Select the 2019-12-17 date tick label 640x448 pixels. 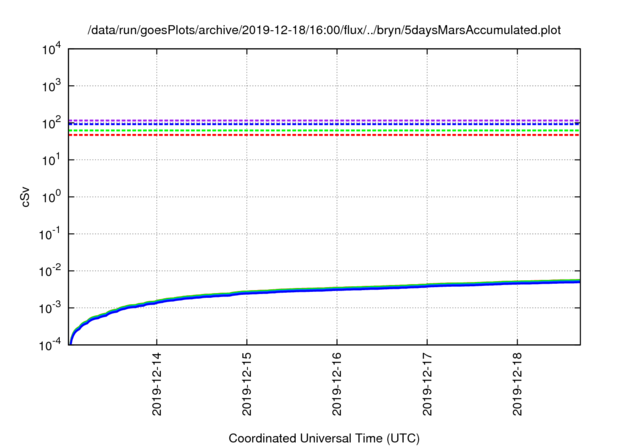(427, 384)
